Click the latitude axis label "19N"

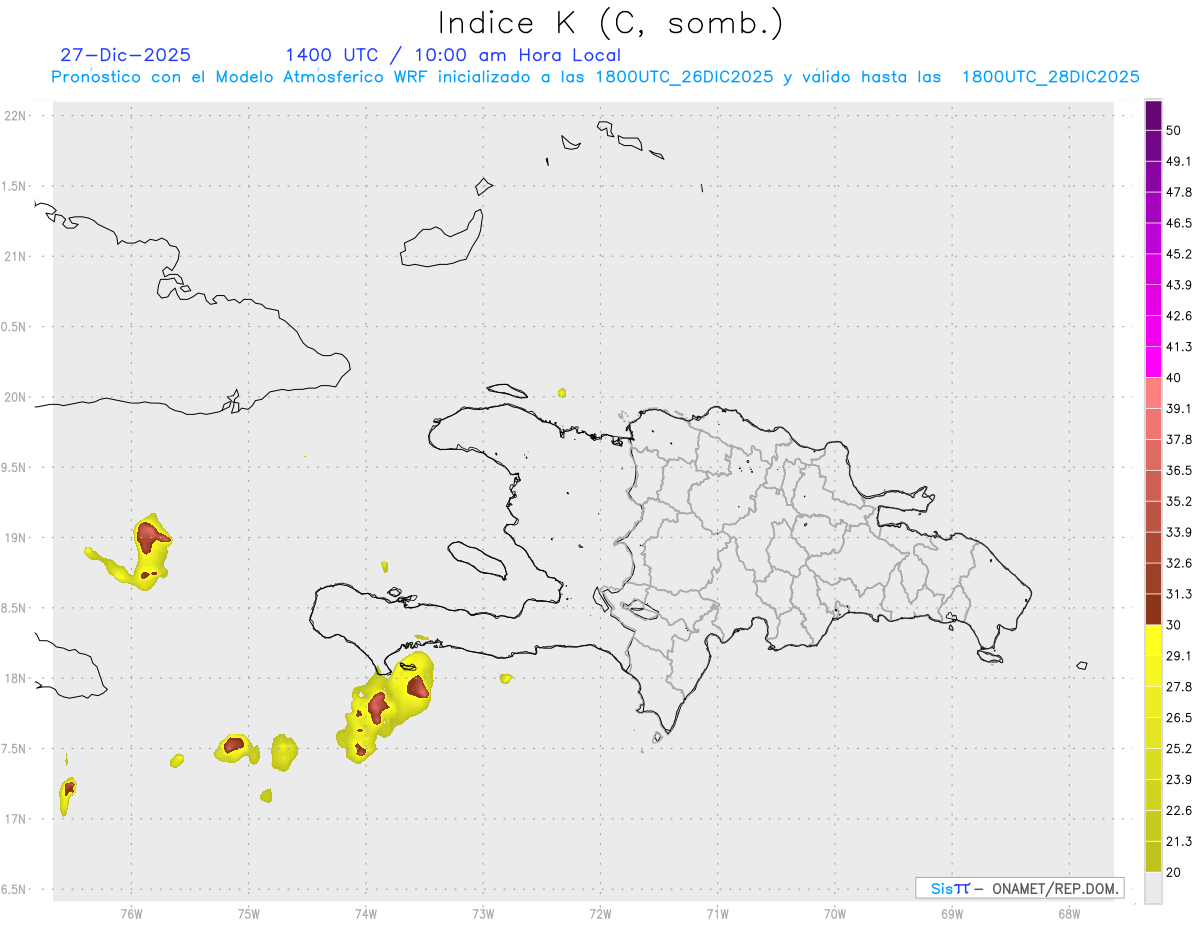tap(14, 538)
